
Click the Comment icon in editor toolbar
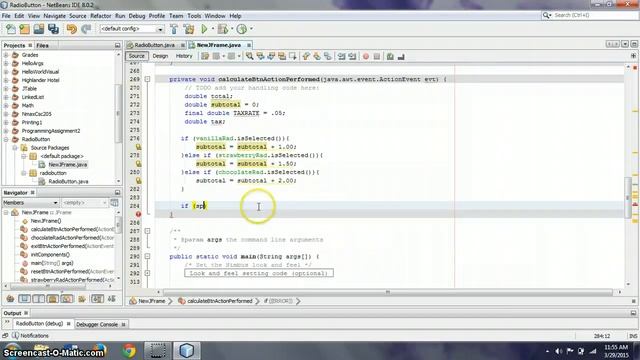(x=390, y=57)
